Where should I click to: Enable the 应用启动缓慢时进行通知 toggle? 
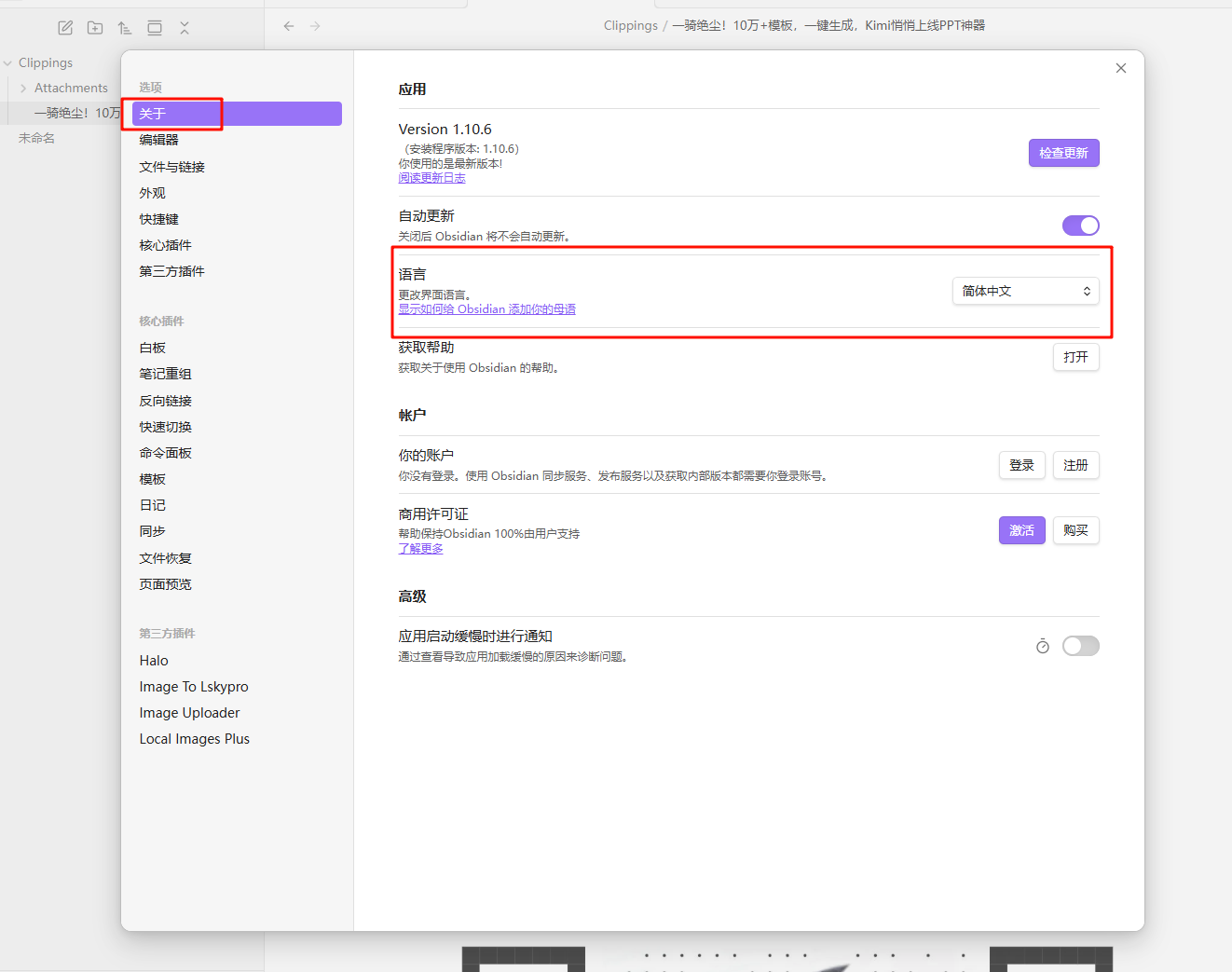[x=1080, y=646]
